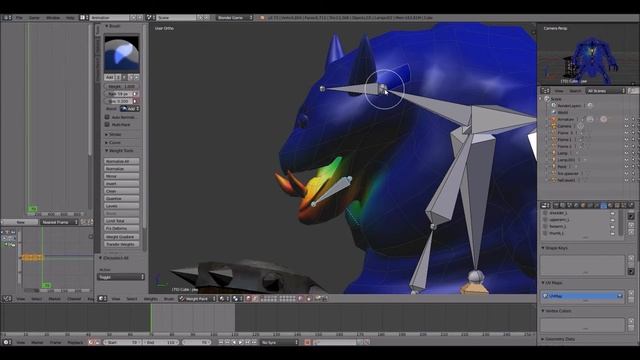Open the Window menu in top bar
The image size is (640, 360).
pyautogui.click(x=53, y=18)
